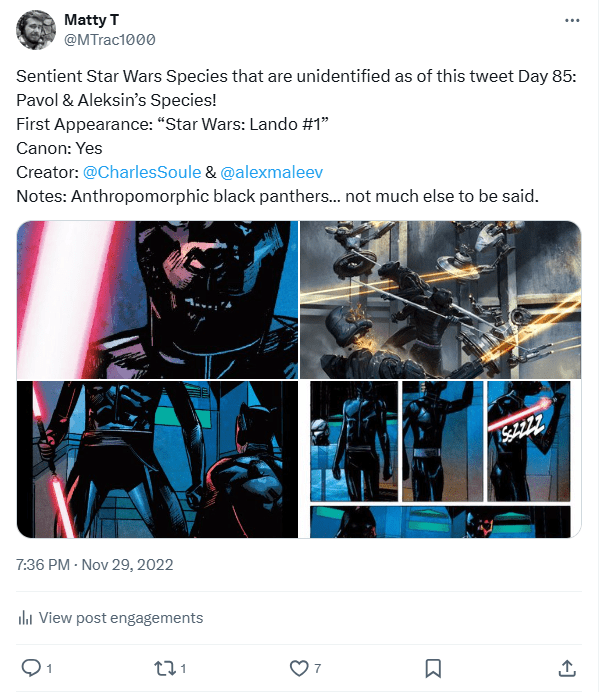The image size is (602, 692).
Task: Click "View post engagements" text
Action: tap(120, 618)
